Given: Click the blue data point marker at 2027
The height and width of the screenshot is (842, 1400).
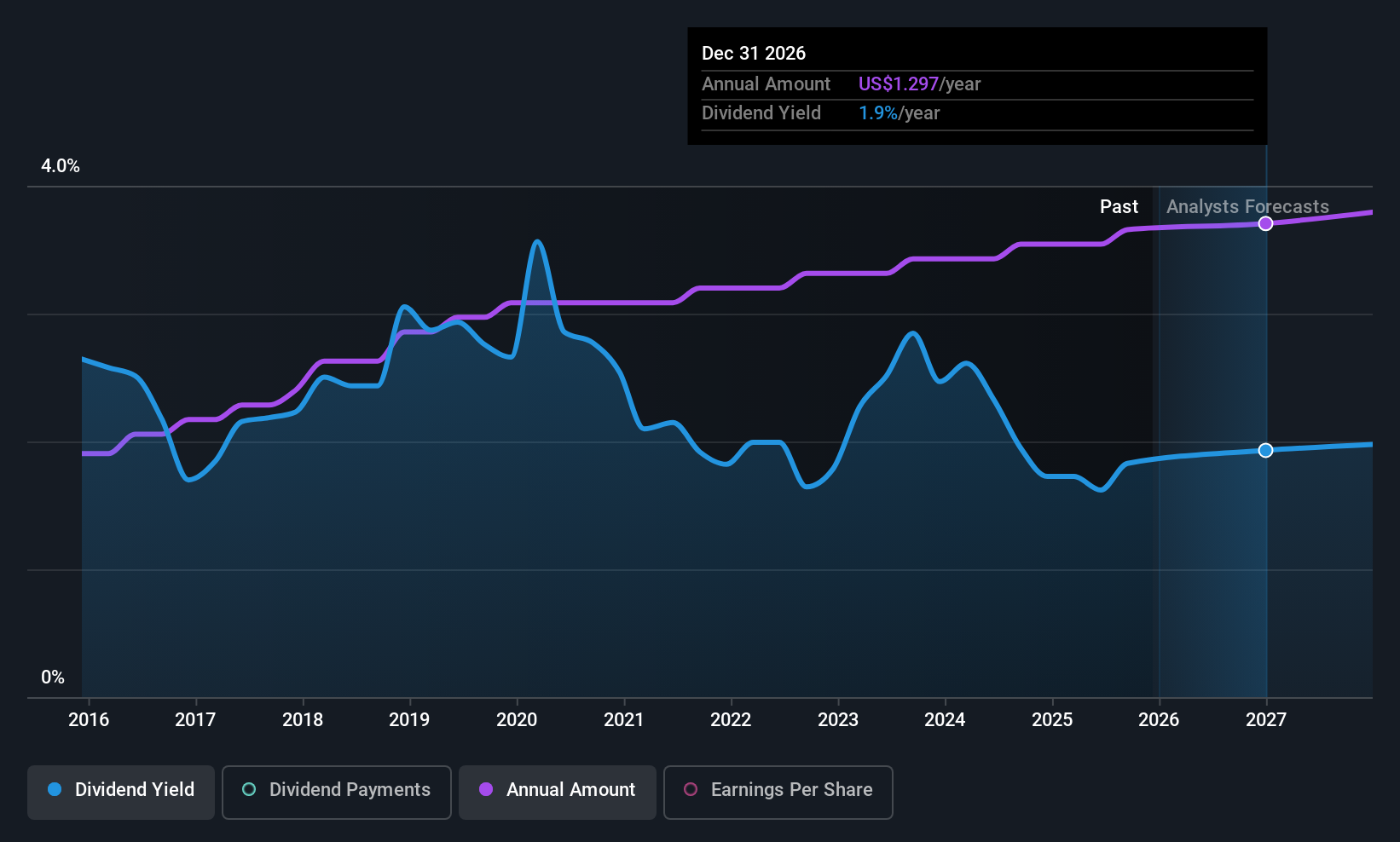Looking at the screenshot, I should tap(1266, 450).
